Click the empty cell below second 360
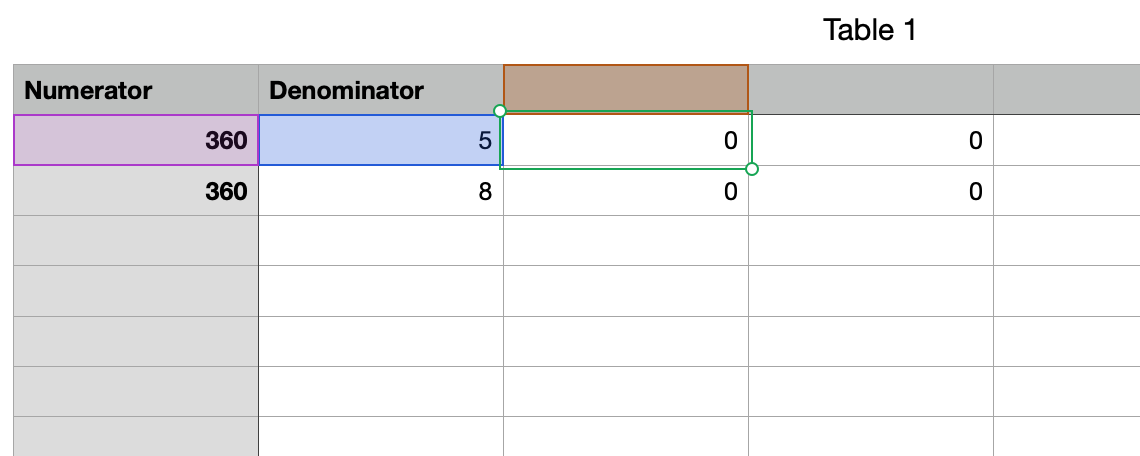The width and height of the screenshot is (1140, 456). point(136,241)
